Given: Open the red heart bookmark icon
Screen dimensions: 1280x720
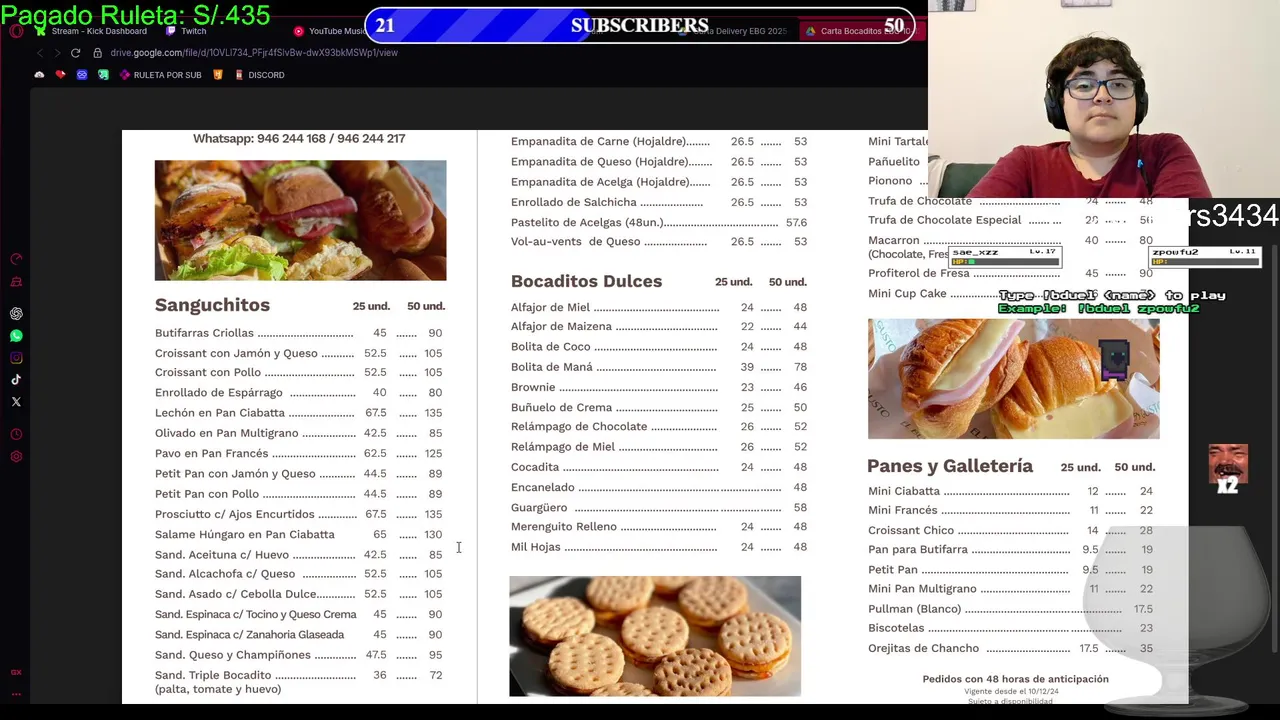Looking at the screenshot, I should (61, 75).
